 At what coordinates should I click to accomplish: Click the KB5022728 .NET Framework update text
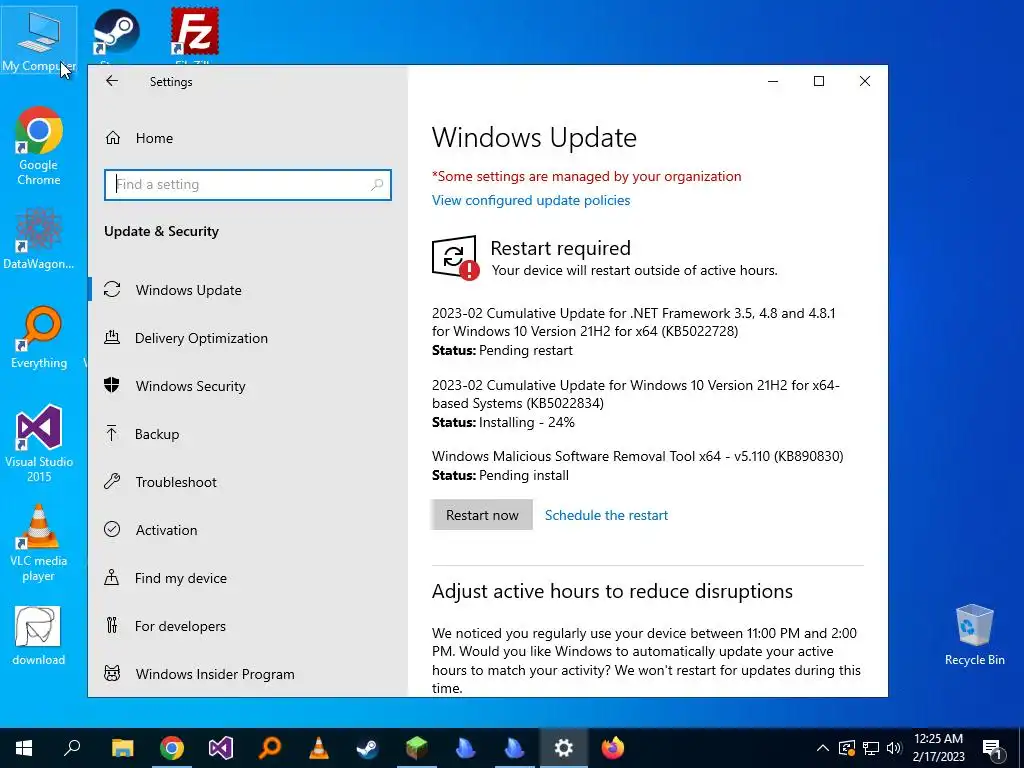[633, 322]
